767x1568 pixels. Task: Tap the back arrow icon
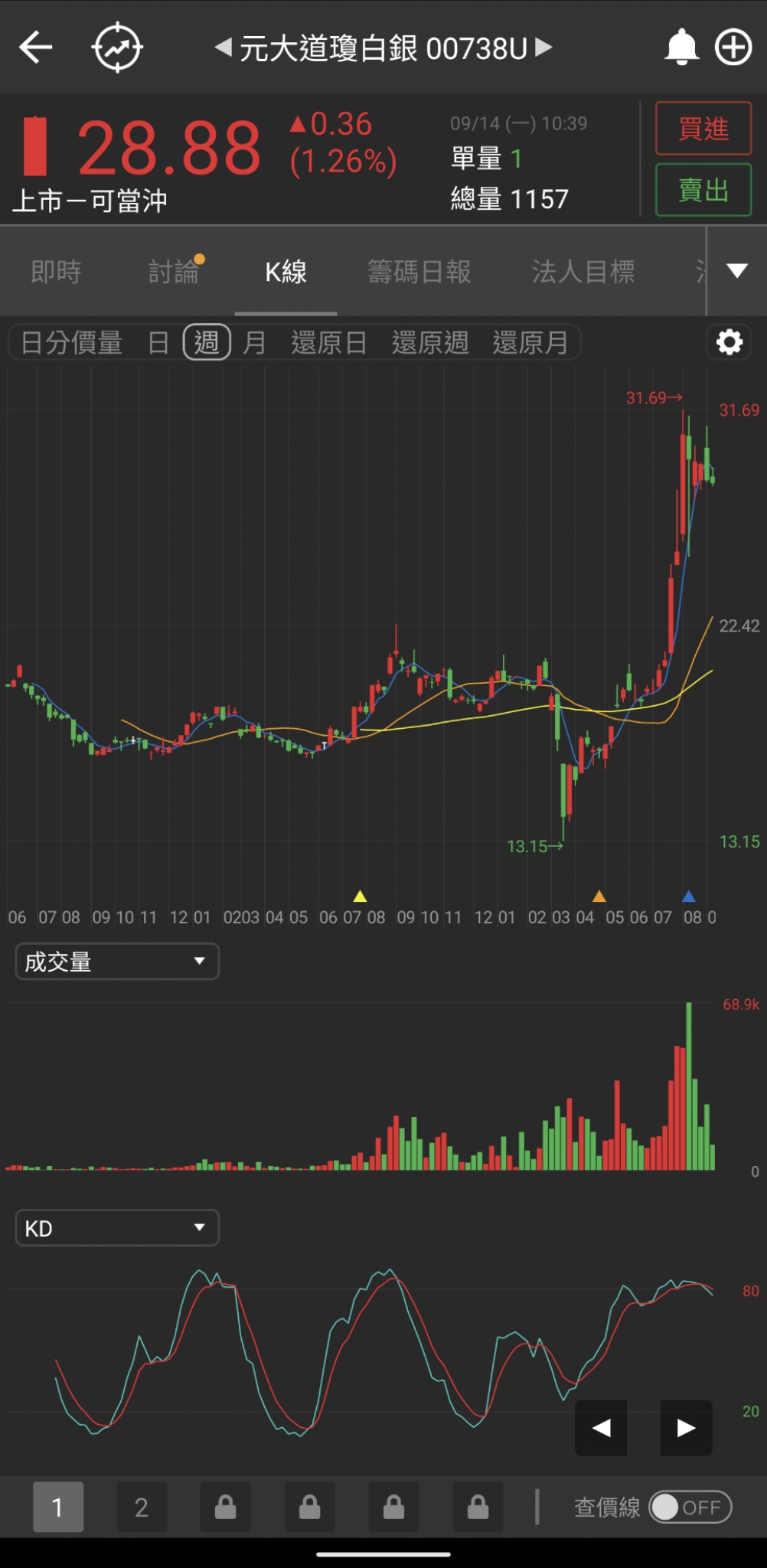[x=36, y=47]
